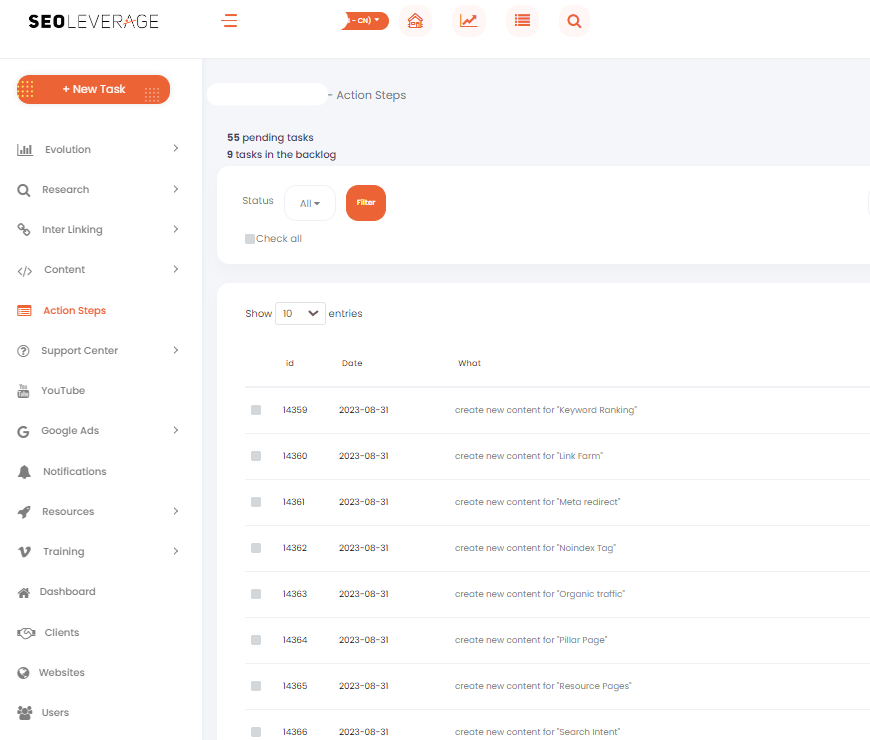The height and width of the screenshot is (740, 870).
Task: Expand the Training chevron
Action: [176, 551]
